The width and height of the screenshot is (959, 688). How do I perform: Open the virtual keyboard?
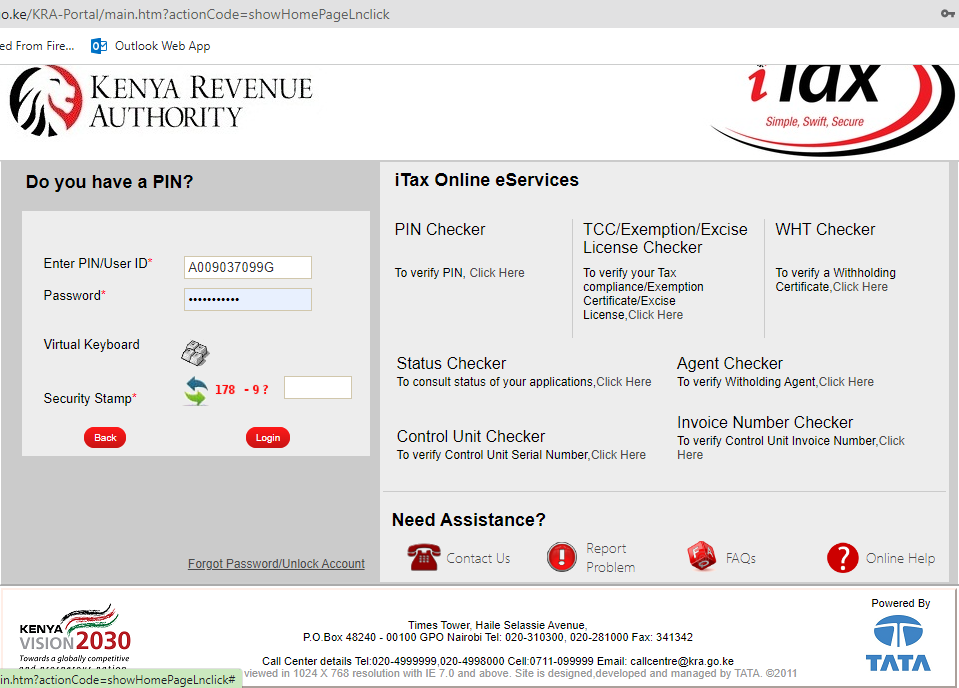pyautogui.click(x=195, y=353)
